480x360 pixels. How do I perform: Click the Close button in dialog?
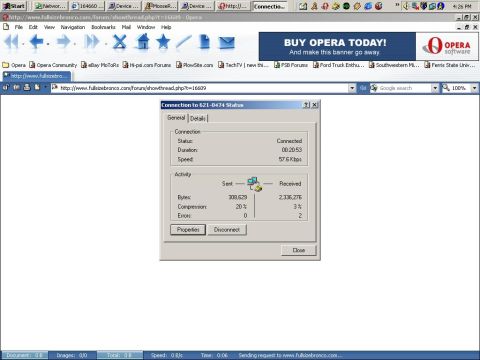298,250
